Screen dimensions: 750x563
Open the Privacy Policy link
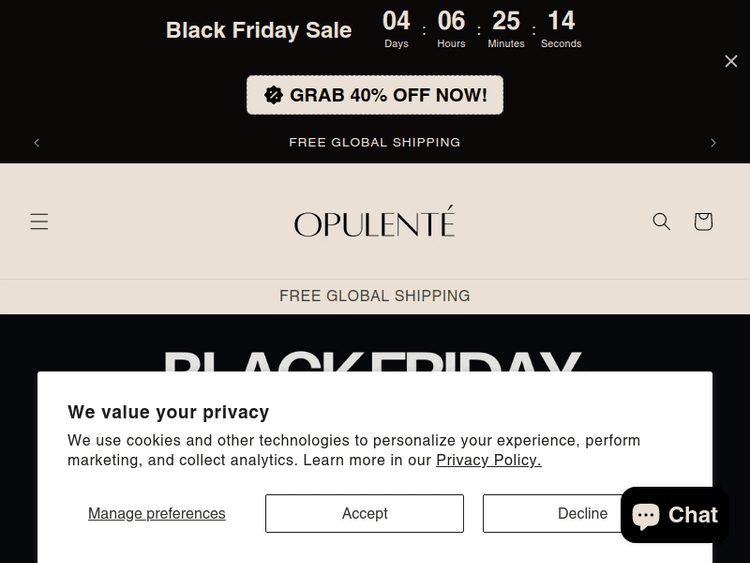pos(488,460)
